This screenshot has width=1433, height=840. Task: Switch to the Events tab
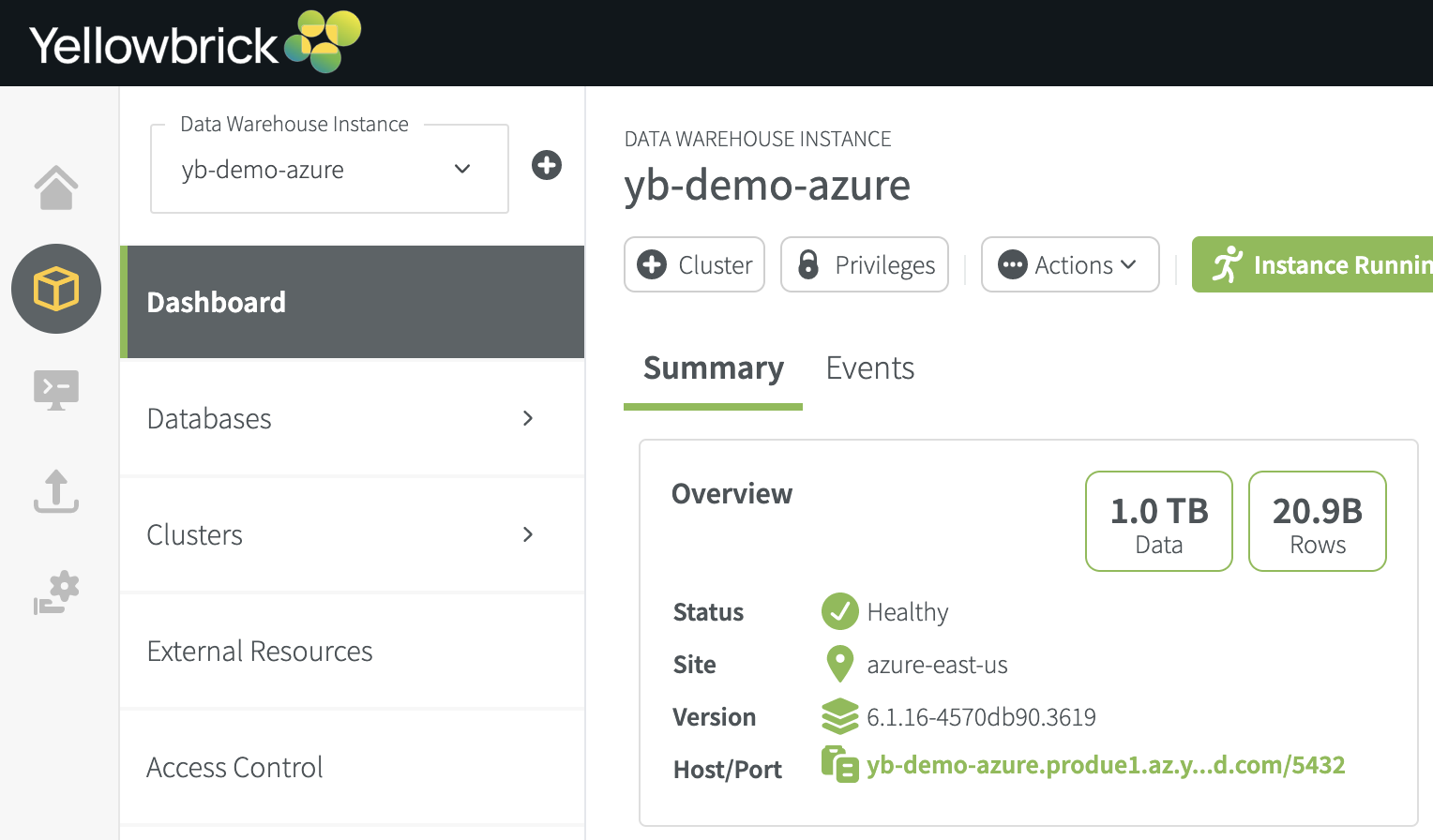pos(869,368)
